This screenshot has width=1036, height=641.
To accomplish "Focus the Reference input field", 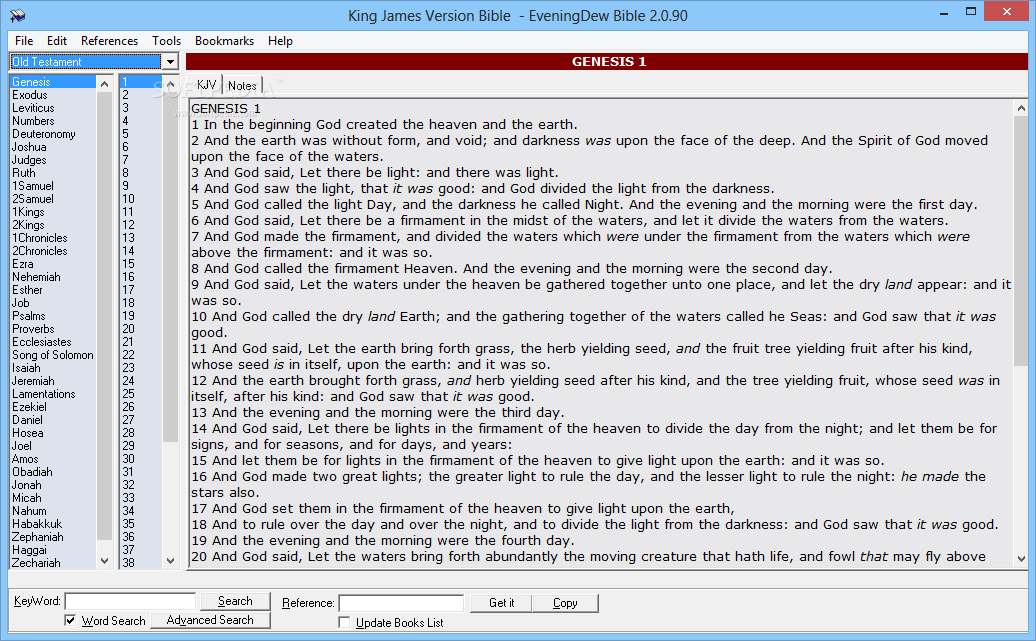I will [401, 603].
